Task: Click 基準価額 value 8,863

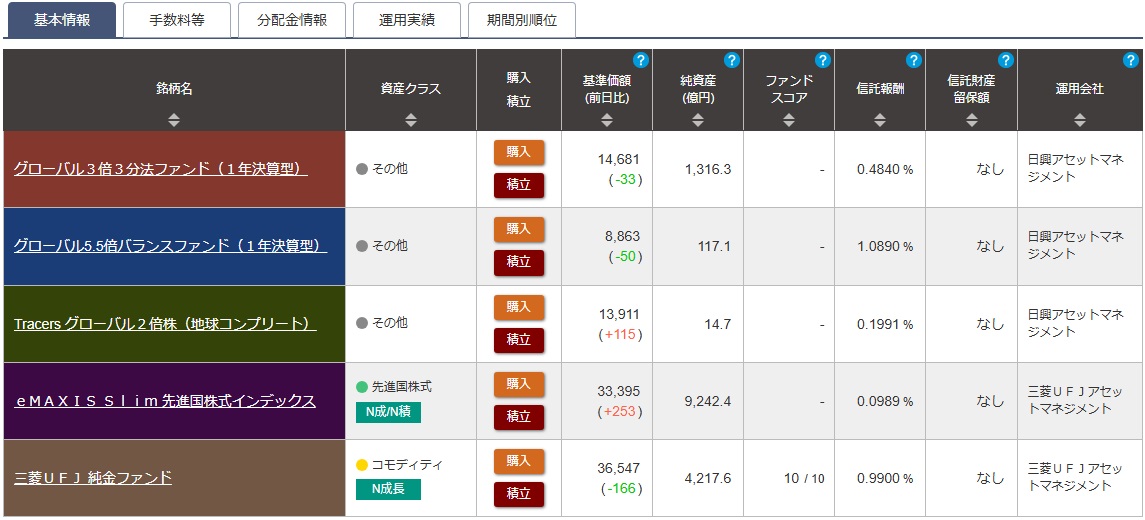Action: [x=622, y=237]
